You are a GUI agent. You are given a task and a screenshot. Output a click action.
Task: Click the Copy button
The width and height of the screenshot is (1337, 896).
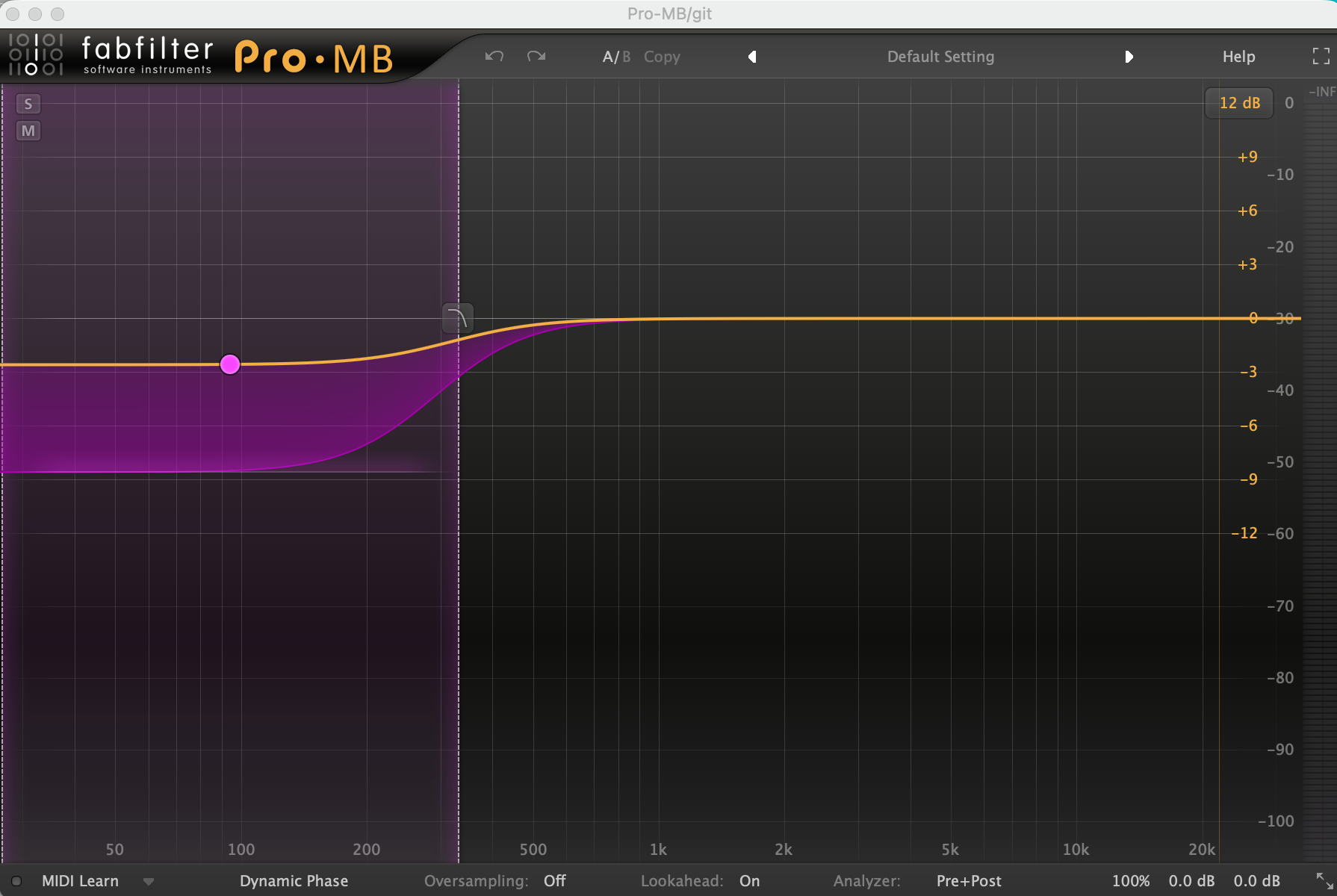pyautogui.click(x=662, y=57)
